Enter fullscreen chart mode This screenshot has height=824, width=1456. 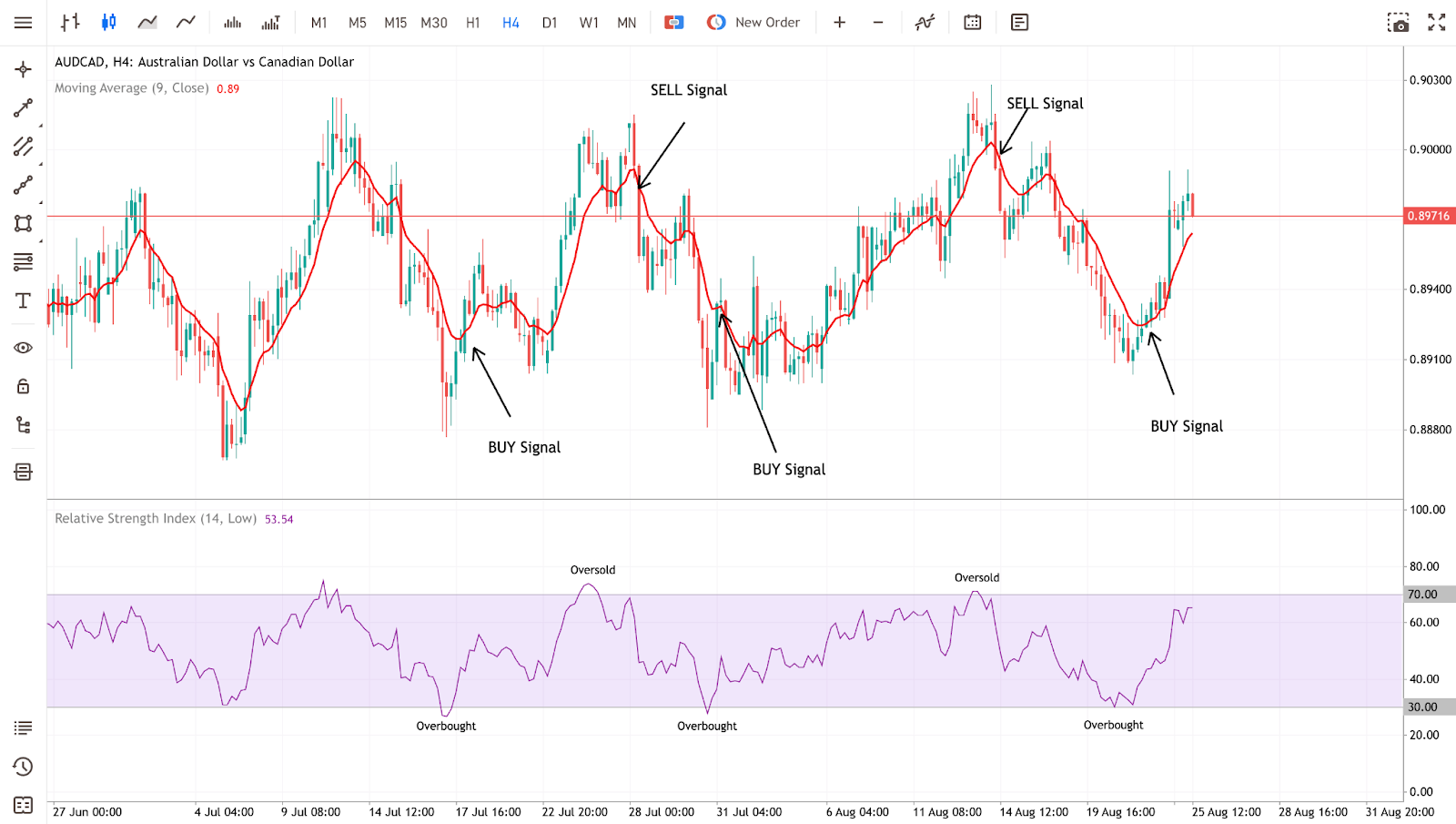1437,23
